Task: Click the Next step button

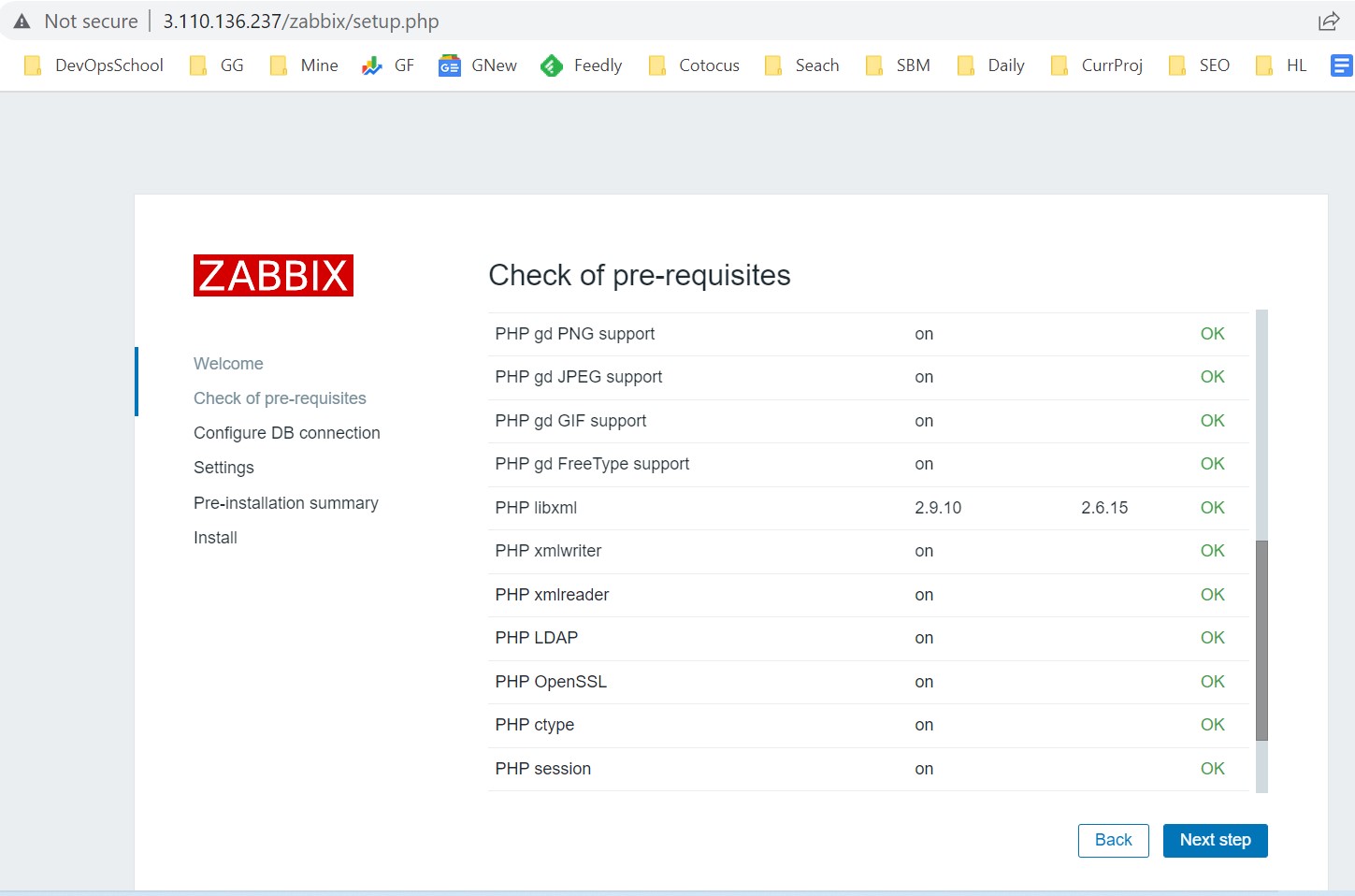Action: click(1215, 840)
